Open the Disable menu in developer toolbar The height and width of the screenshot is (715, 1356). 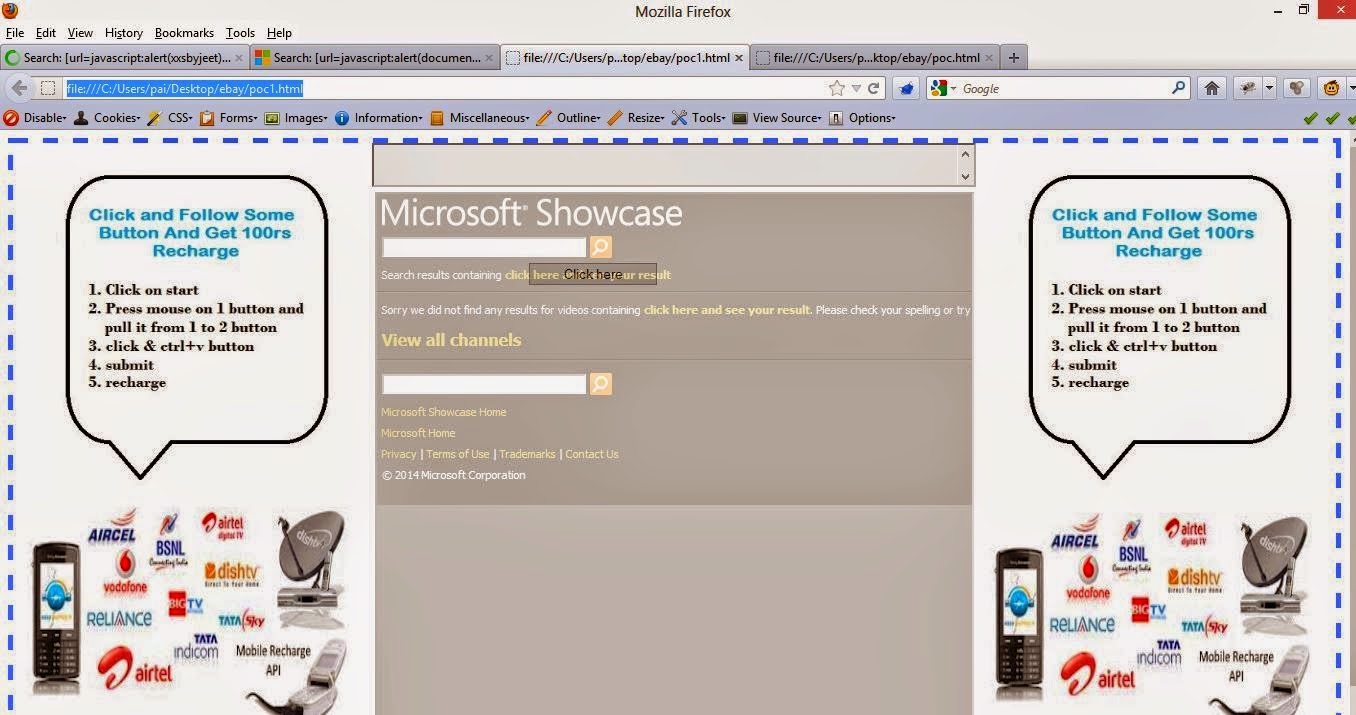point(35,118)
